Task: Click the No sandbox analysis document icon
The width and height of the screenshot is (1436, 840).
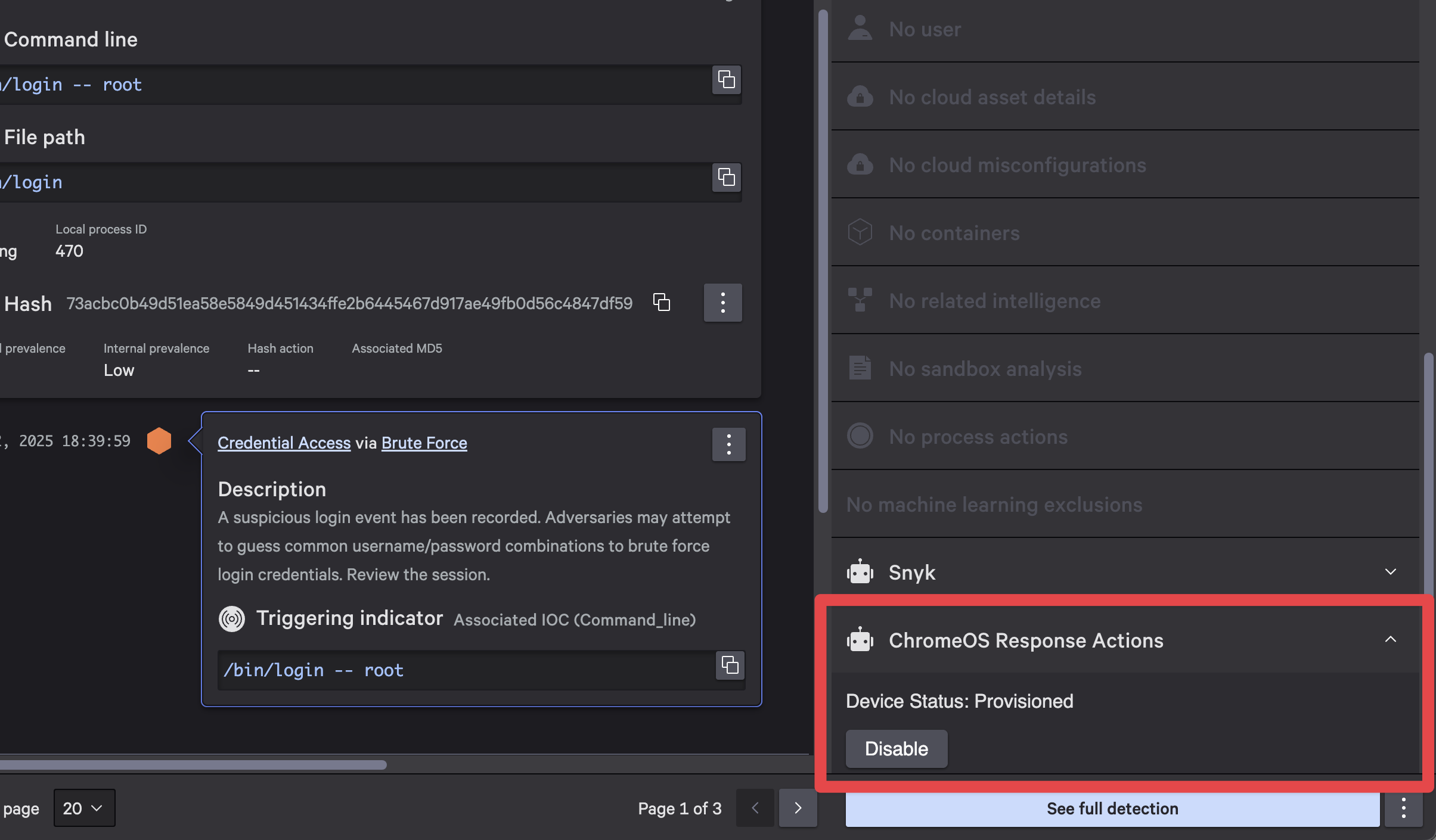Action: click(860, 368)
